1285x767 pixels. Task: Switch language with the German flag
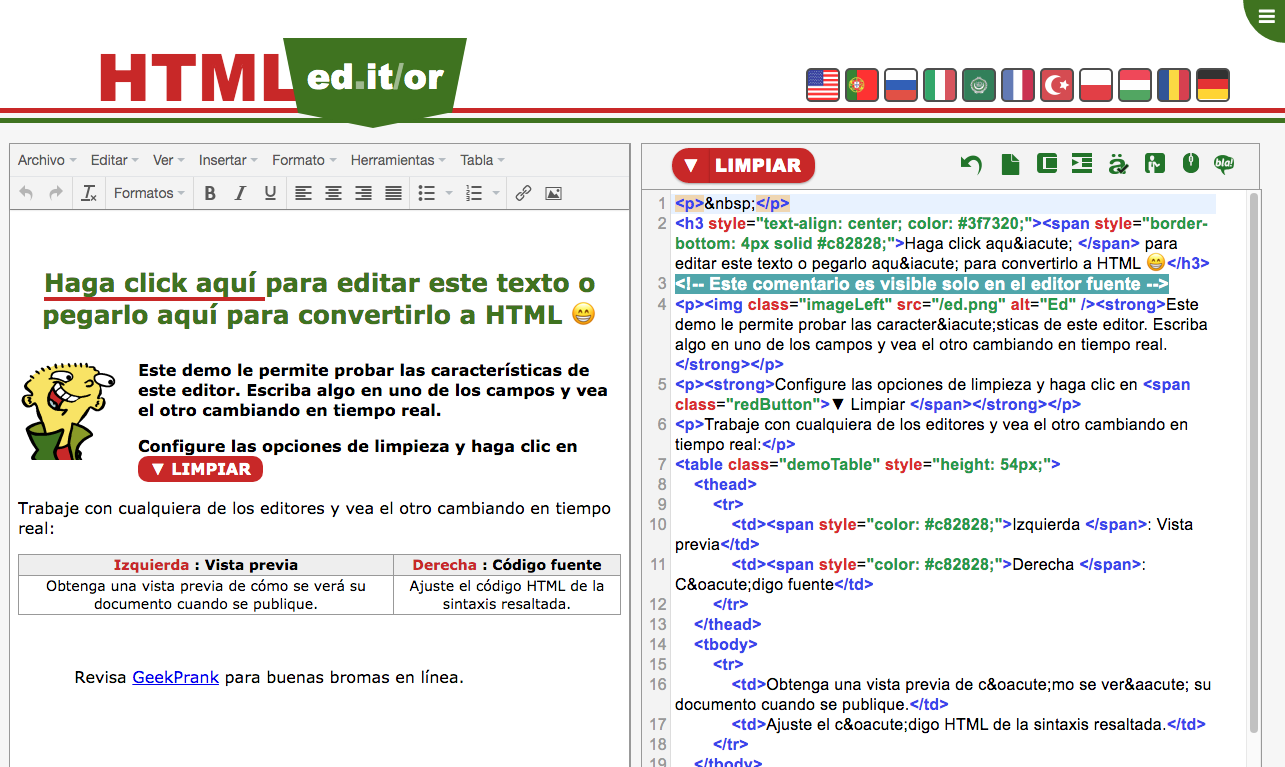[x=1213, y=85]
